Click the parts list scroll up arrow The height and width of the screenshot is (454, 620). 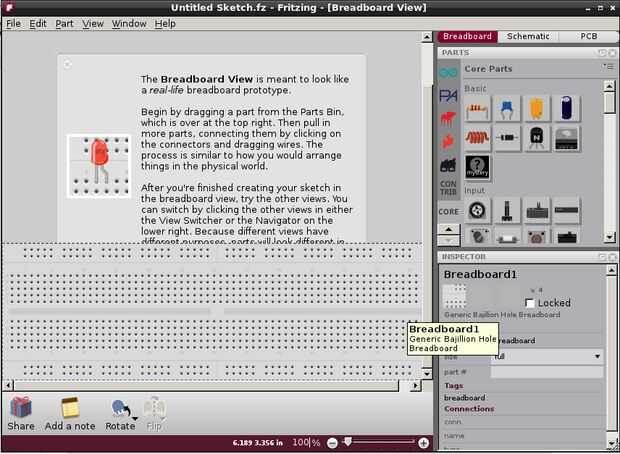609,85
